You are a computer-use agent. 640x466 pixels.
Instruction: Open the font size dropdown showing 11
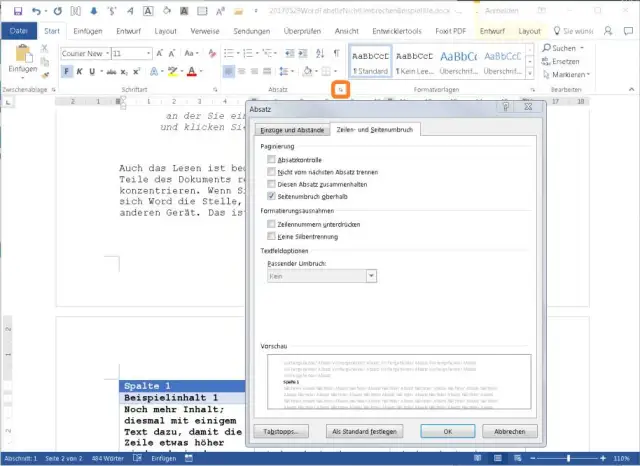click(x=147, y=53)
